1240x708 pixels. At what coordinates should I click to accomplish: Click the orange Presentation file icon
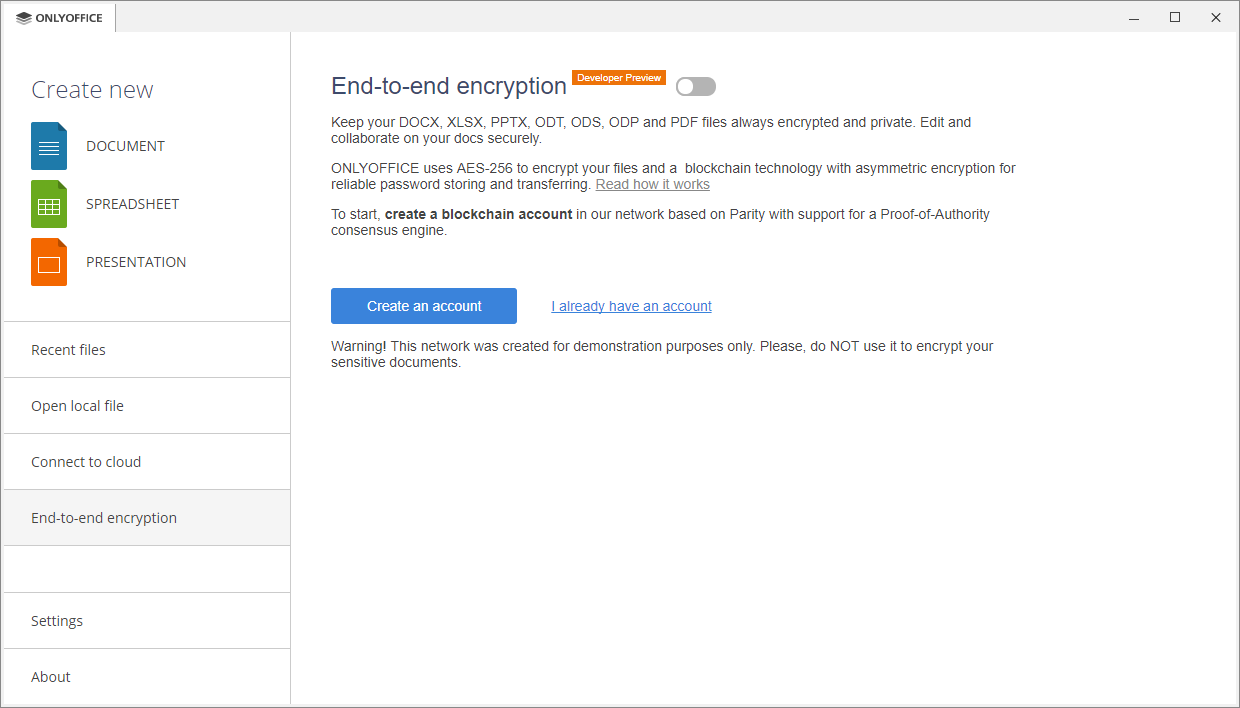click(x=49, y=262)
